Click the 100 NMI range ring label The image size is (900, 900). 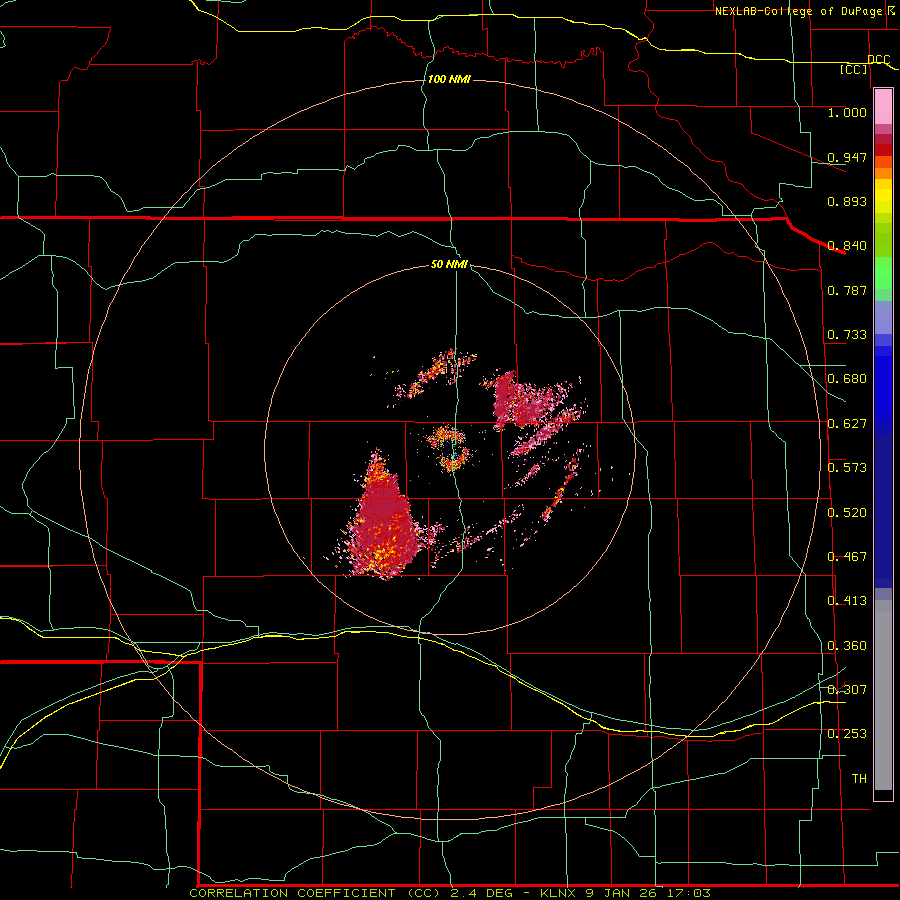tap(449, 79)
